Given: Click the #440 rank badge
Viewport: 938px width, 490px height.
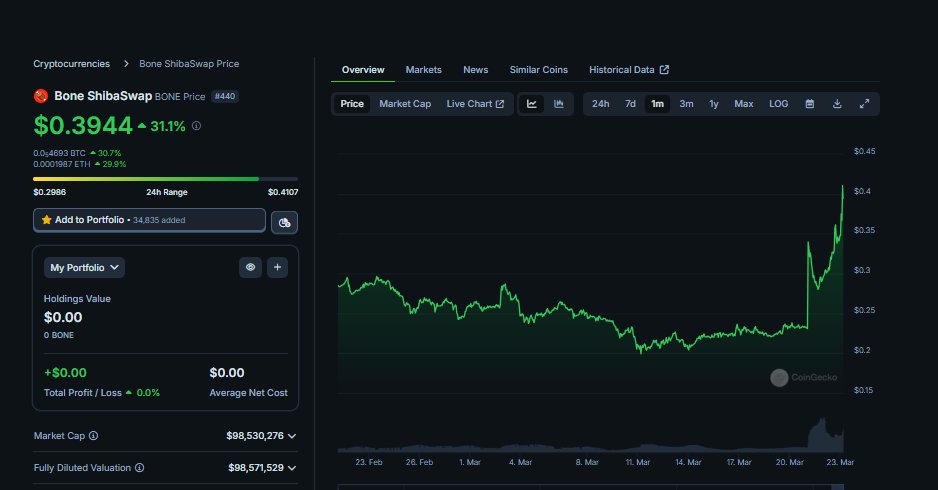Looking at the screenshot, I should click(225, 96).
